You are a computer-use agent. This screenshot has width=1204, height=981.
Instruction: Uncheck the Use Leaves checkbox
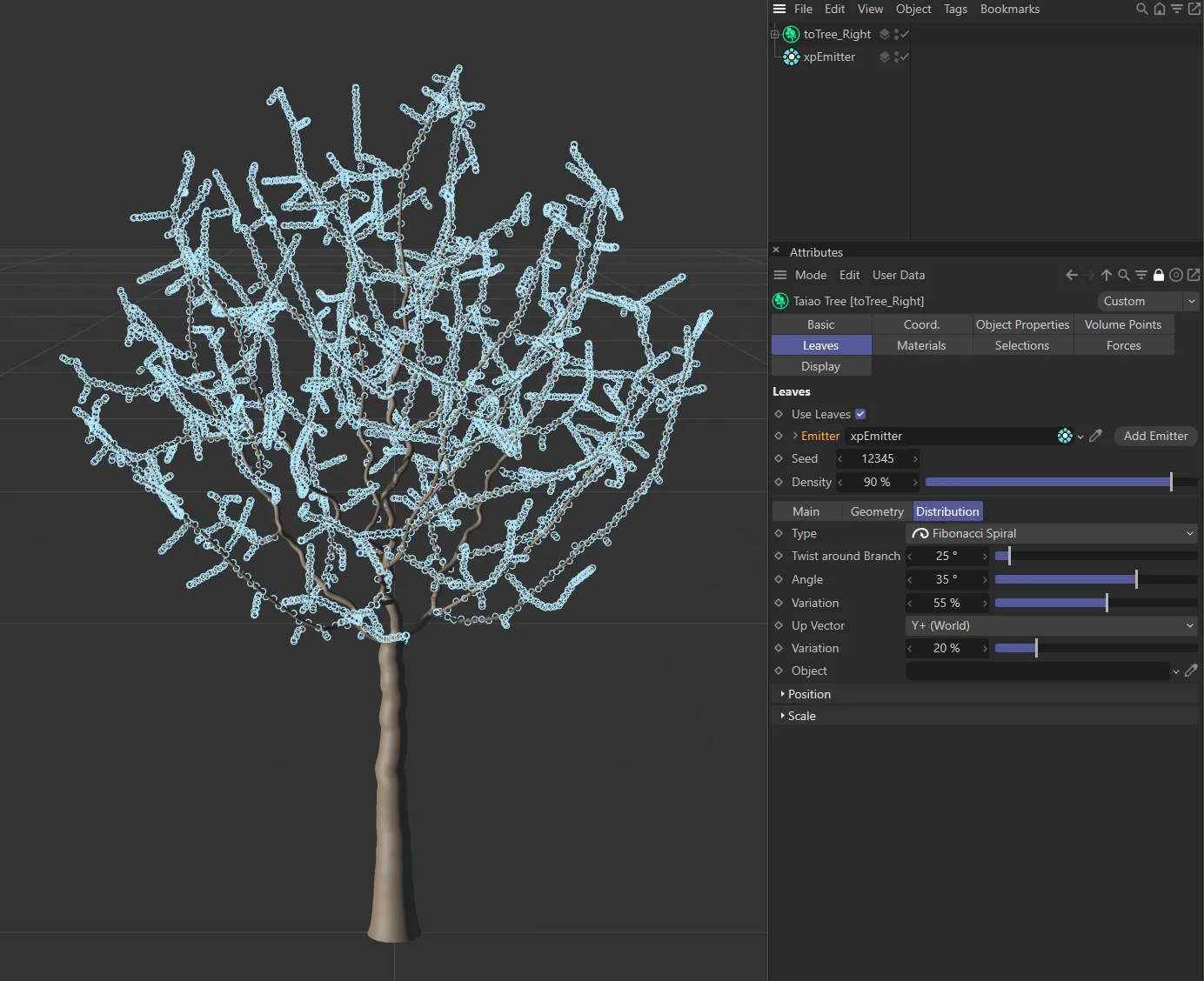pyautogui.click(x=860, y=414)
